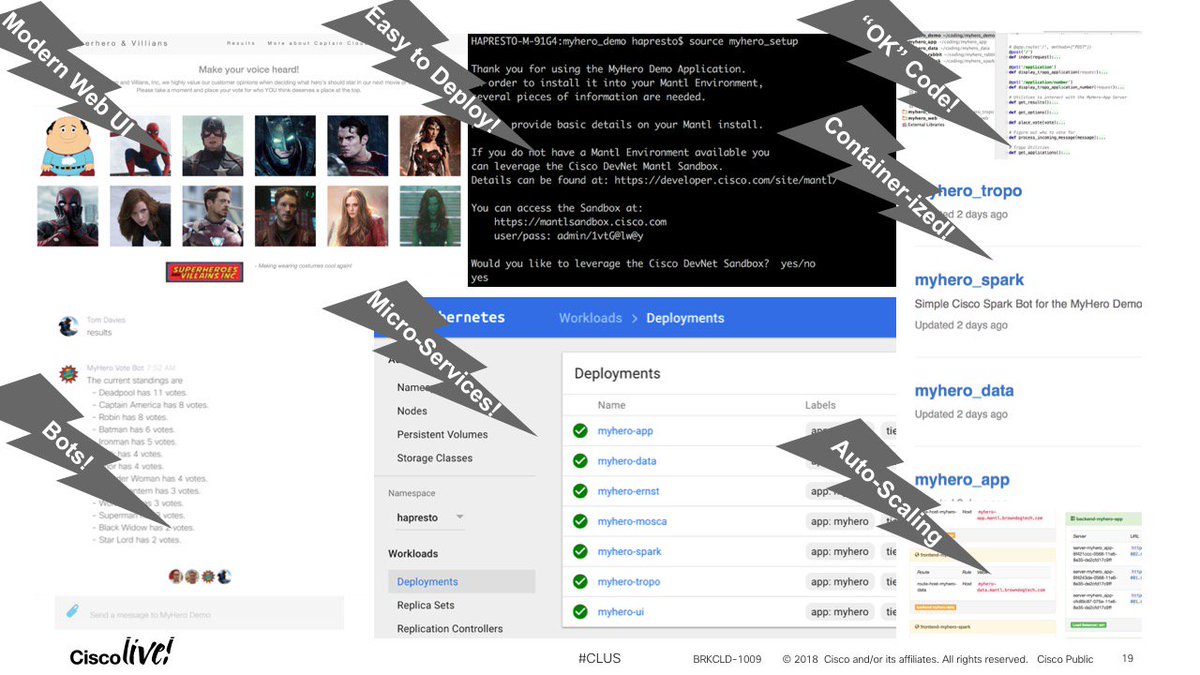Click the Labels column header in Deployments table

click(822, 405)
